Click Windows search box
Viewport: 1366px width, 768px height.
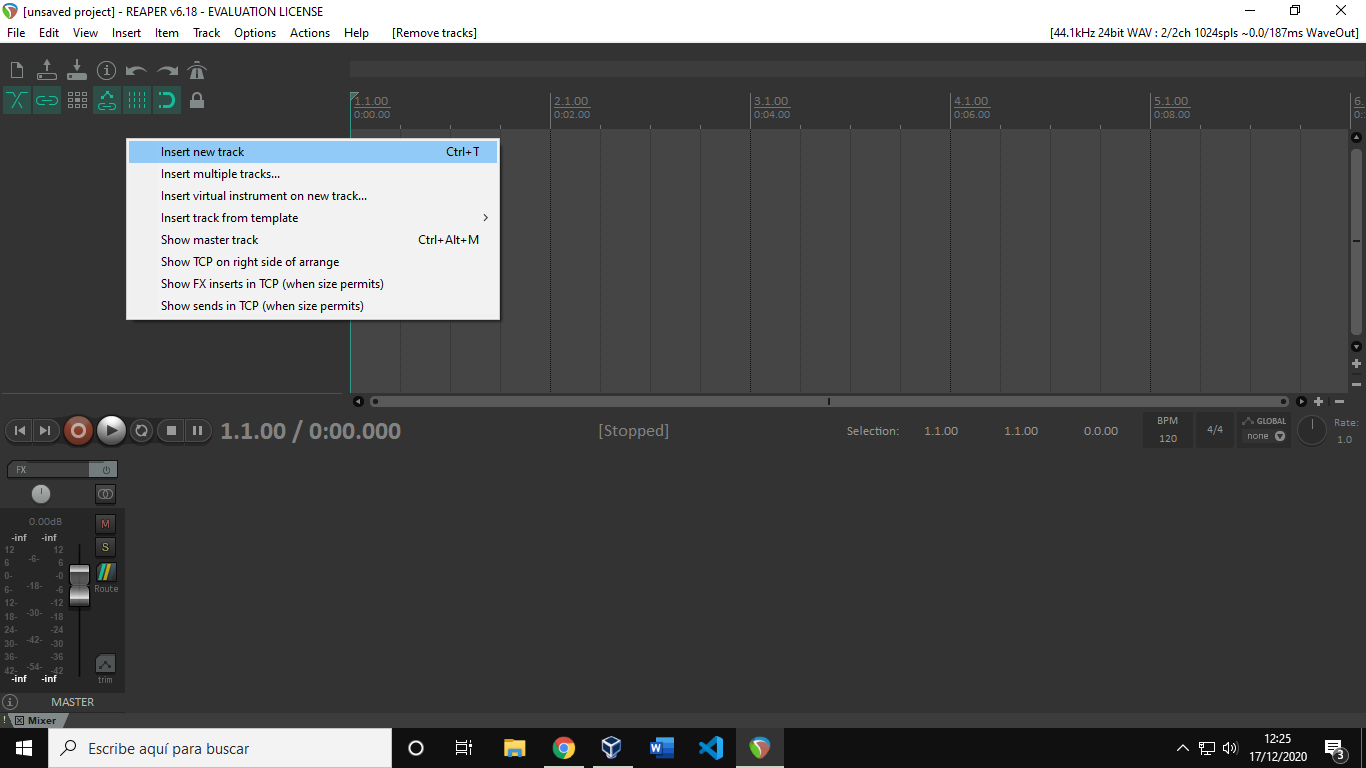tap(219, 748)
